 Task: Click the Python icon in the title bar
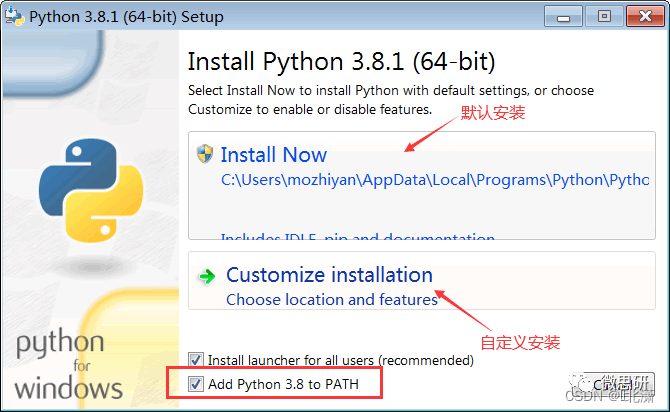(15, 17)
